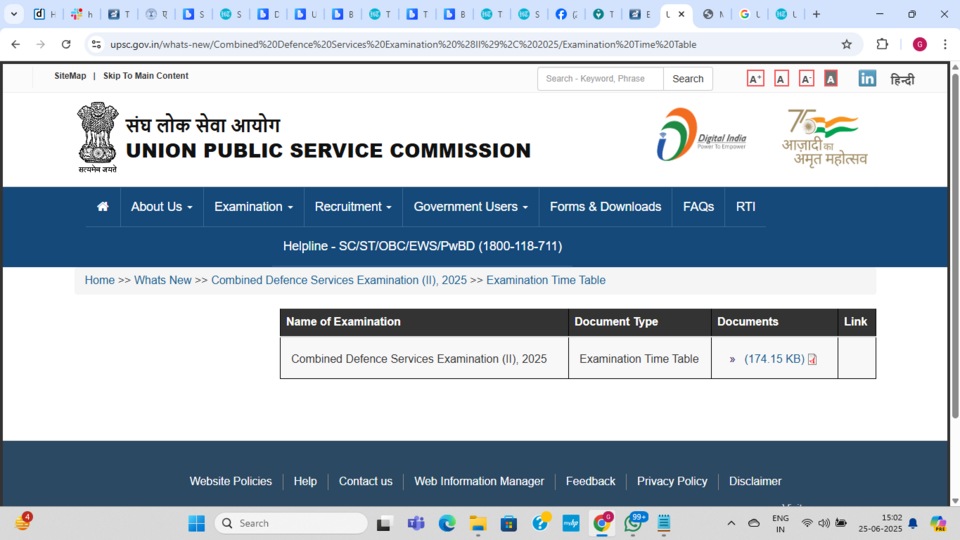Screen dimensions: 960x540
Task: Bookmark this page with star icon
Action: click(x=846, y=44)
